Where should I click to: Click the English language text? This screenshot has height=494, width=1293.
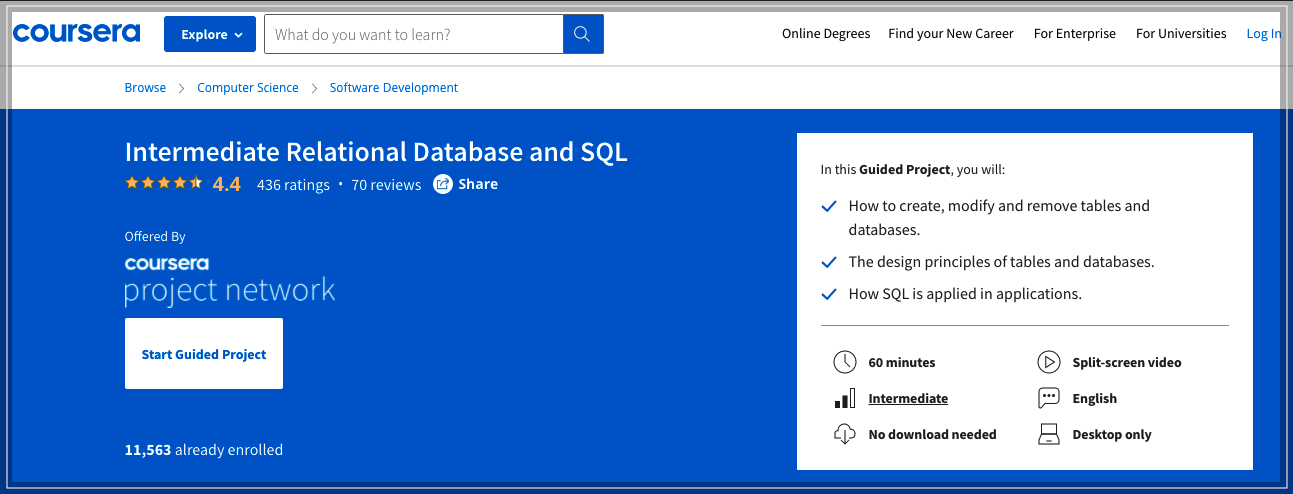click(1094, 398)
